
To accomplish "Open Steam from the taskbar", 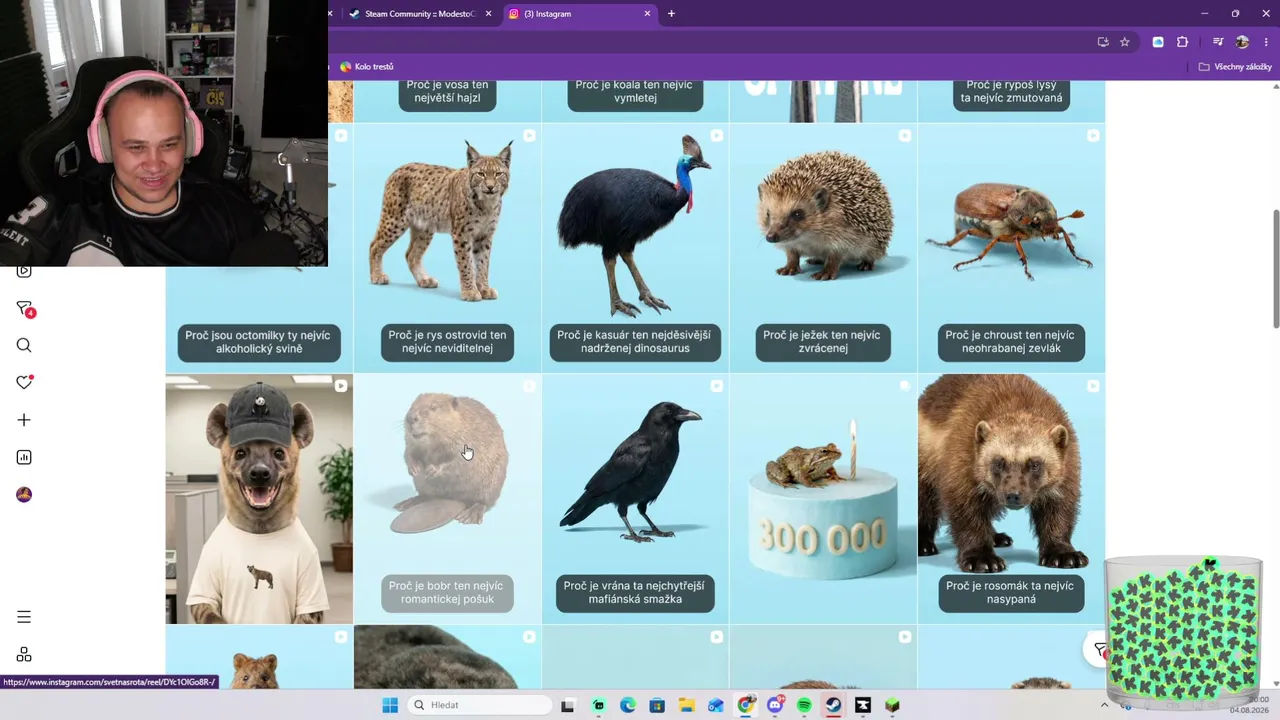I will click(x=833, y=705).
